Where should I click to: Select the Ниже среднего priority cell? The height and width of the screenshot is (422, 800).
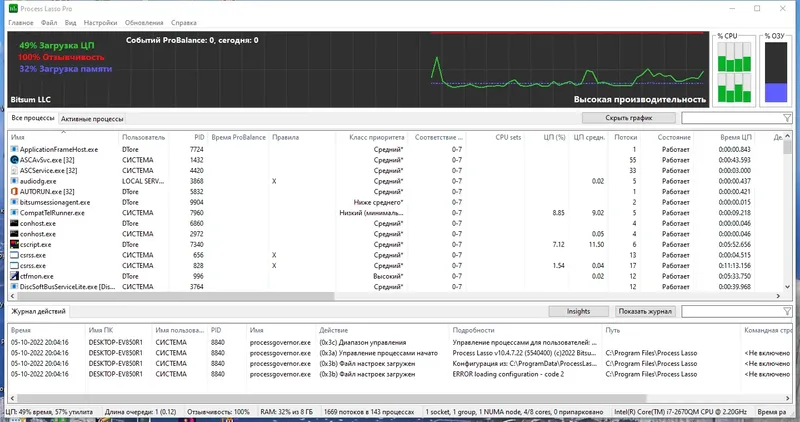(x=379, y=202)
